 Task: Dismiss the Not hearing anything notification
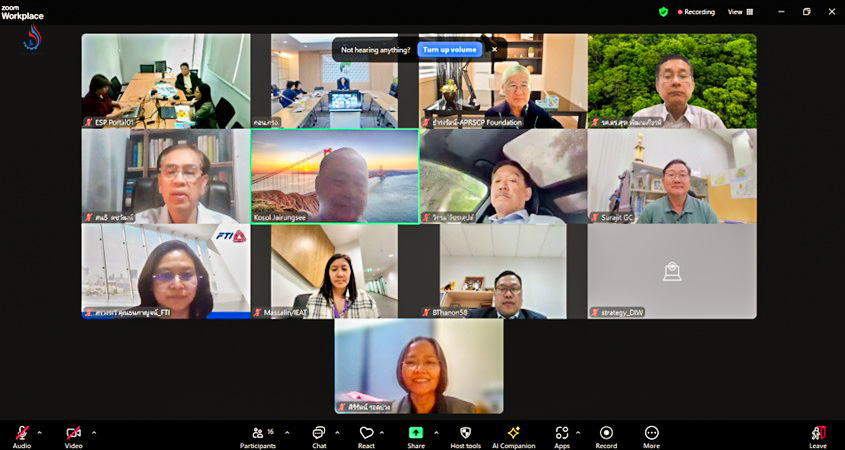pos(493,49)
